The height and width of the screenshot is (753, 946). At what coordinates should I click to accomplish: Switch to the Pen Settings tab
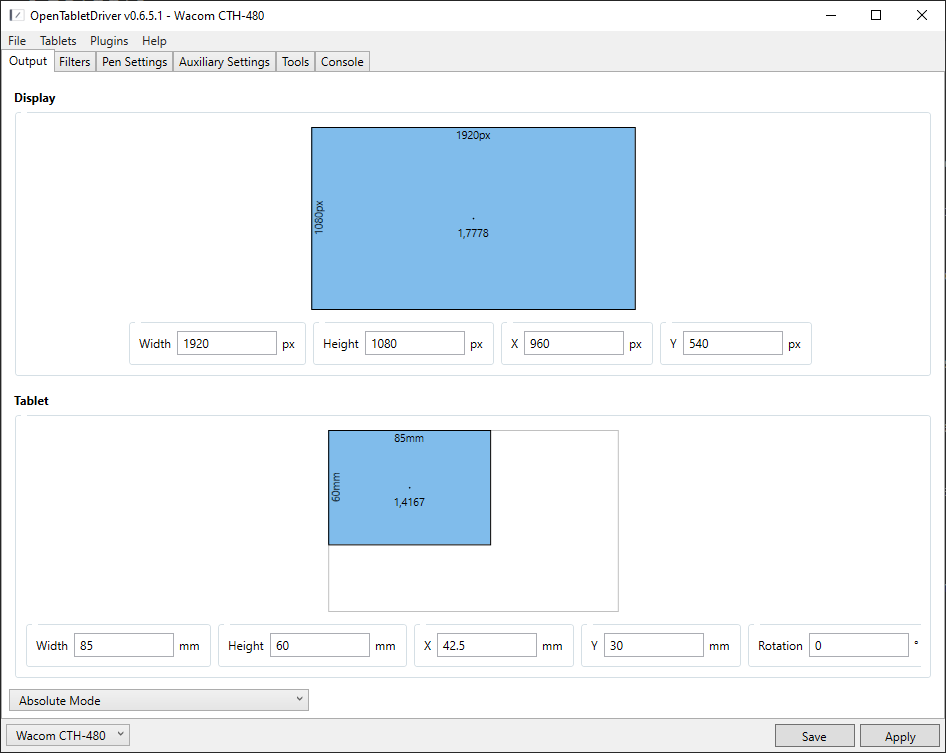click(135, 62)
